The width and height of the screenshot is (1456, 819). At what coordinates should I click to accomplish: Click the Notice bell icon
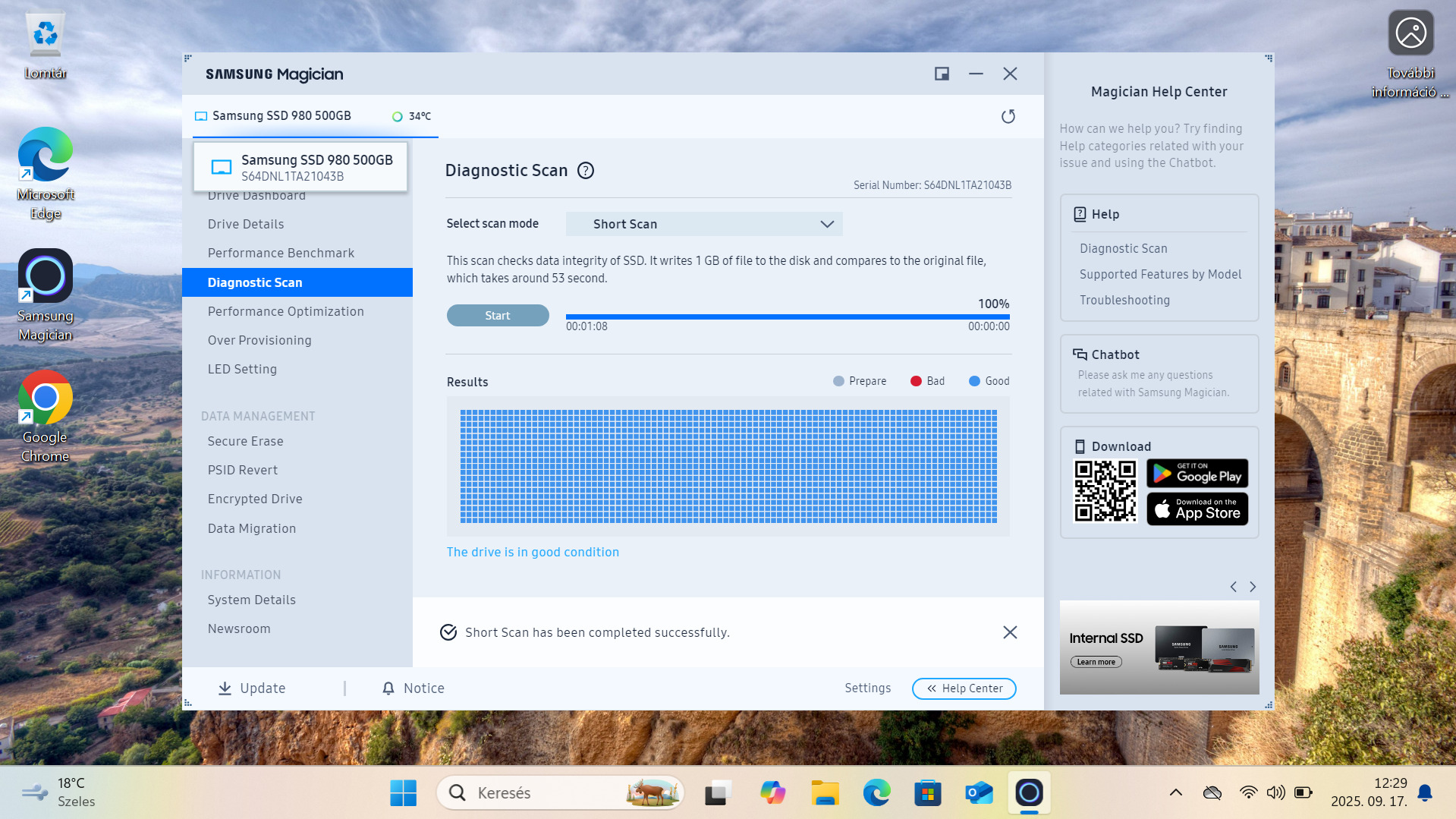[x=388, y=688]
